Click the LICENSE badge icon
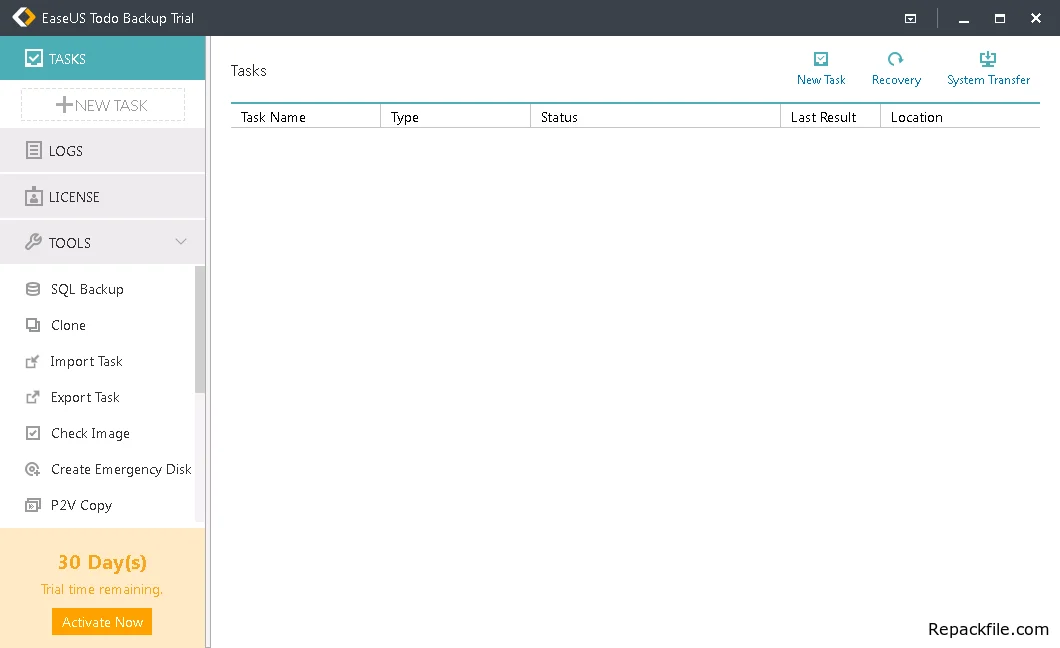1060x648 pixels. pyautogui.click(x=34, y=197)
